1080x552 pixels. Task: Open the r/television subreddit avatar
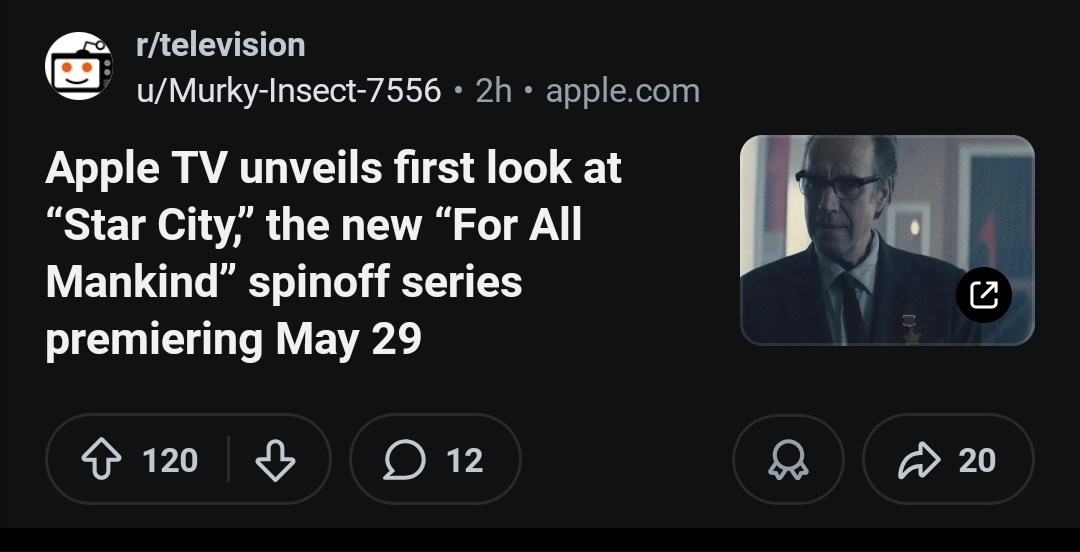(79, 66)
